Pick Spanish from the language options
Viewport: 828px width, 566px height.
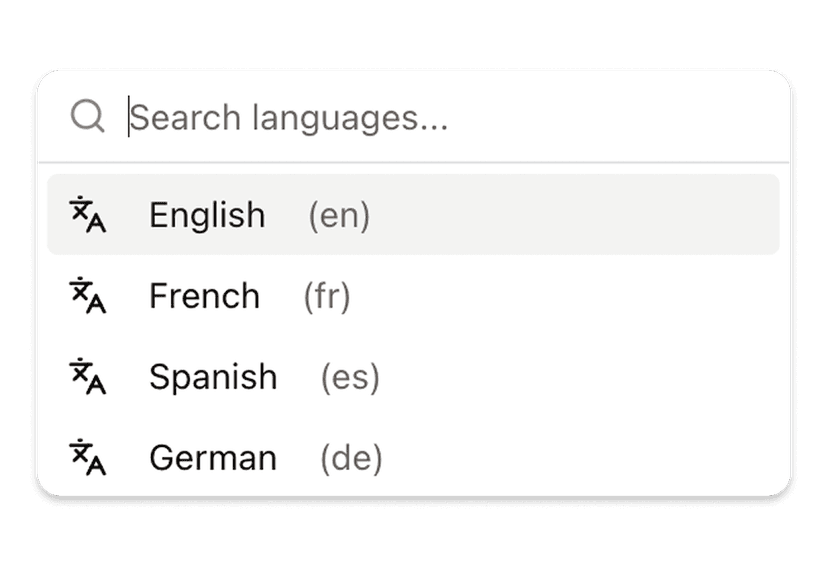(213, 377)
